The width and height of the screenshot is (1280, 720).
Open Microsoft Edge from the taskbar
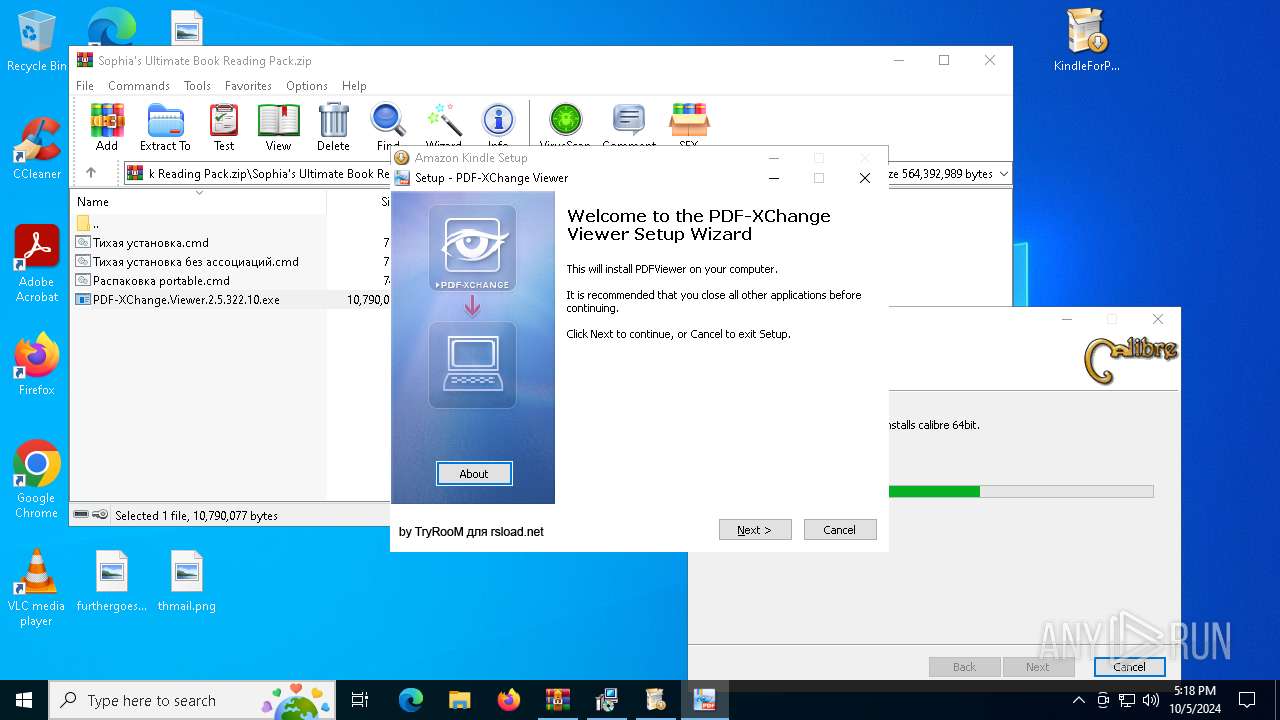[x=411, y=700]
